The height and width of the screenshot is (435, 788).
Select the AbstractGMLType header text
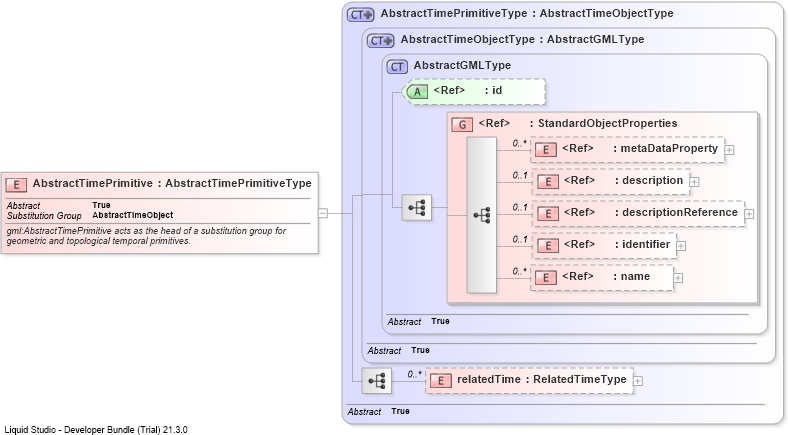(x=462, y=65)
